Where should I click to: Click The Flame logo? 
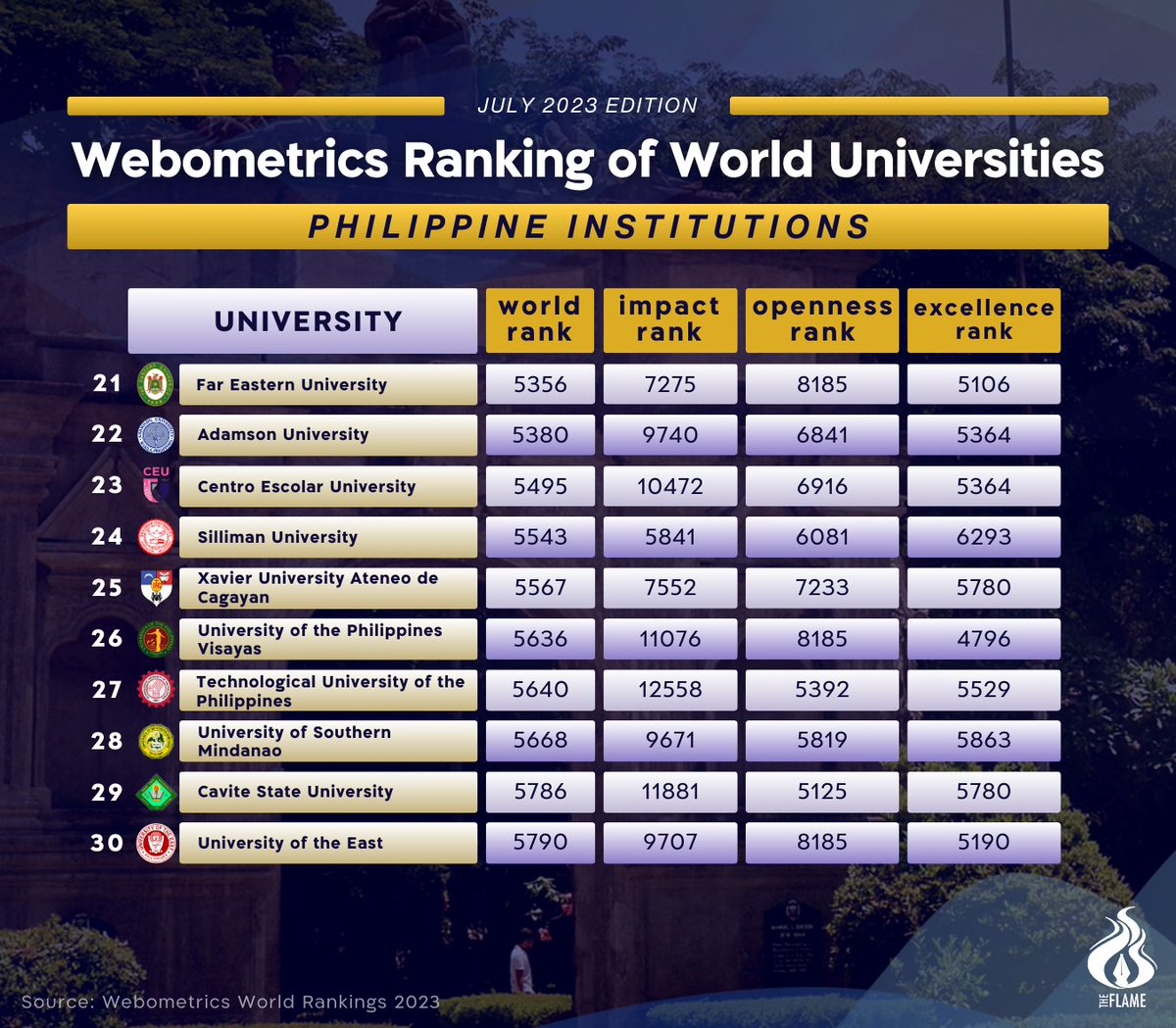[1122, 956]
